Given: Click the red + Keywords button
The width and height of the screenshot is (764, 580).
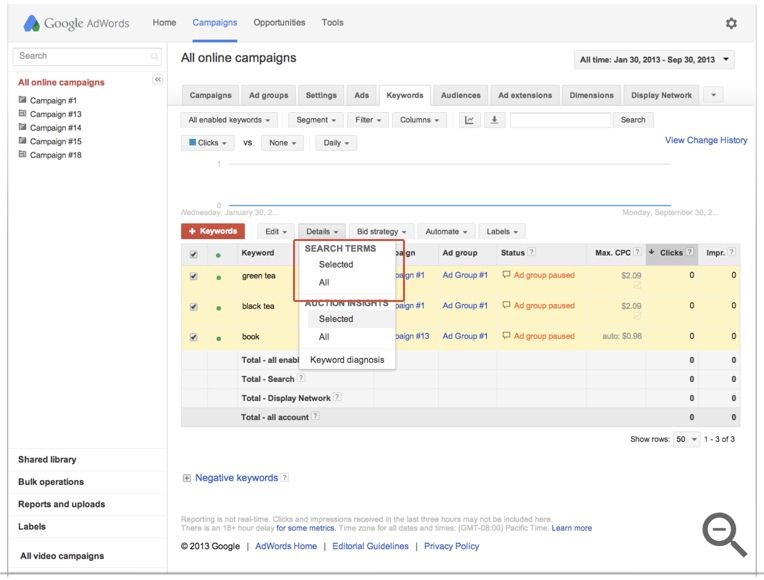Looking at the screenshot, I should pos(213,232).
